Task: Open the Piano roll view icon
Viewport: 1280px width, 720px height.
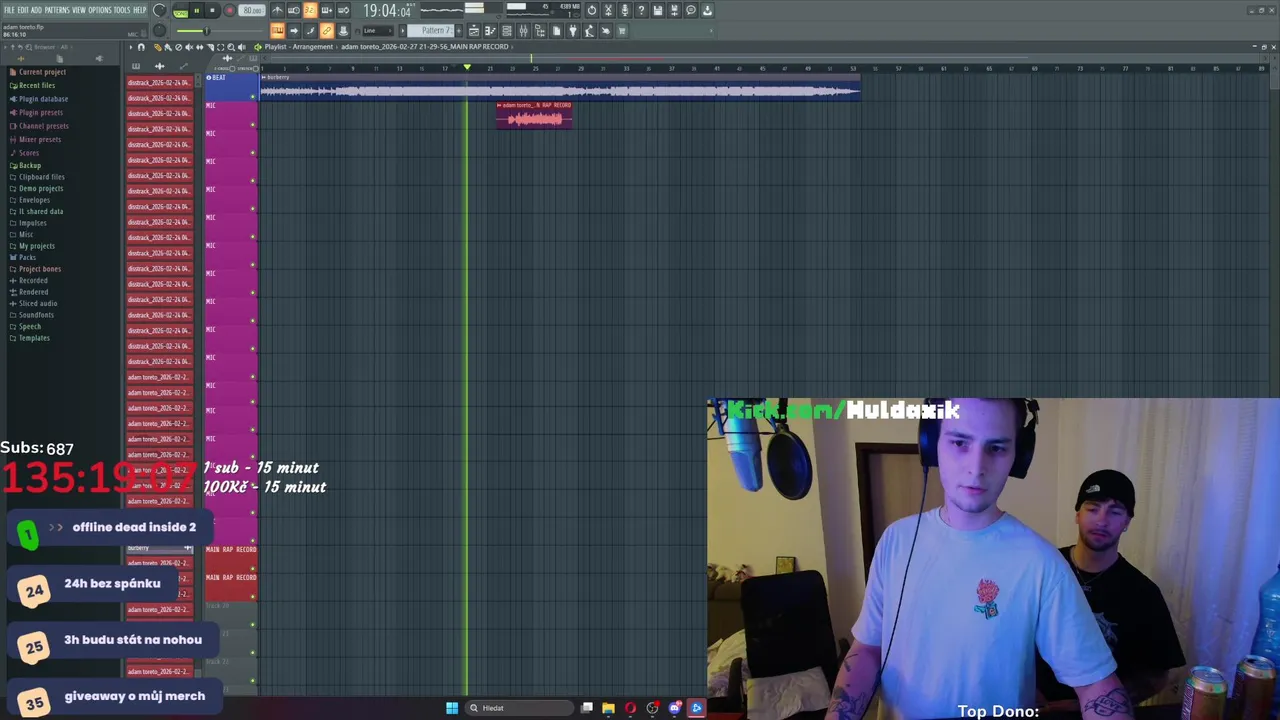Action: tap(490, 30)
